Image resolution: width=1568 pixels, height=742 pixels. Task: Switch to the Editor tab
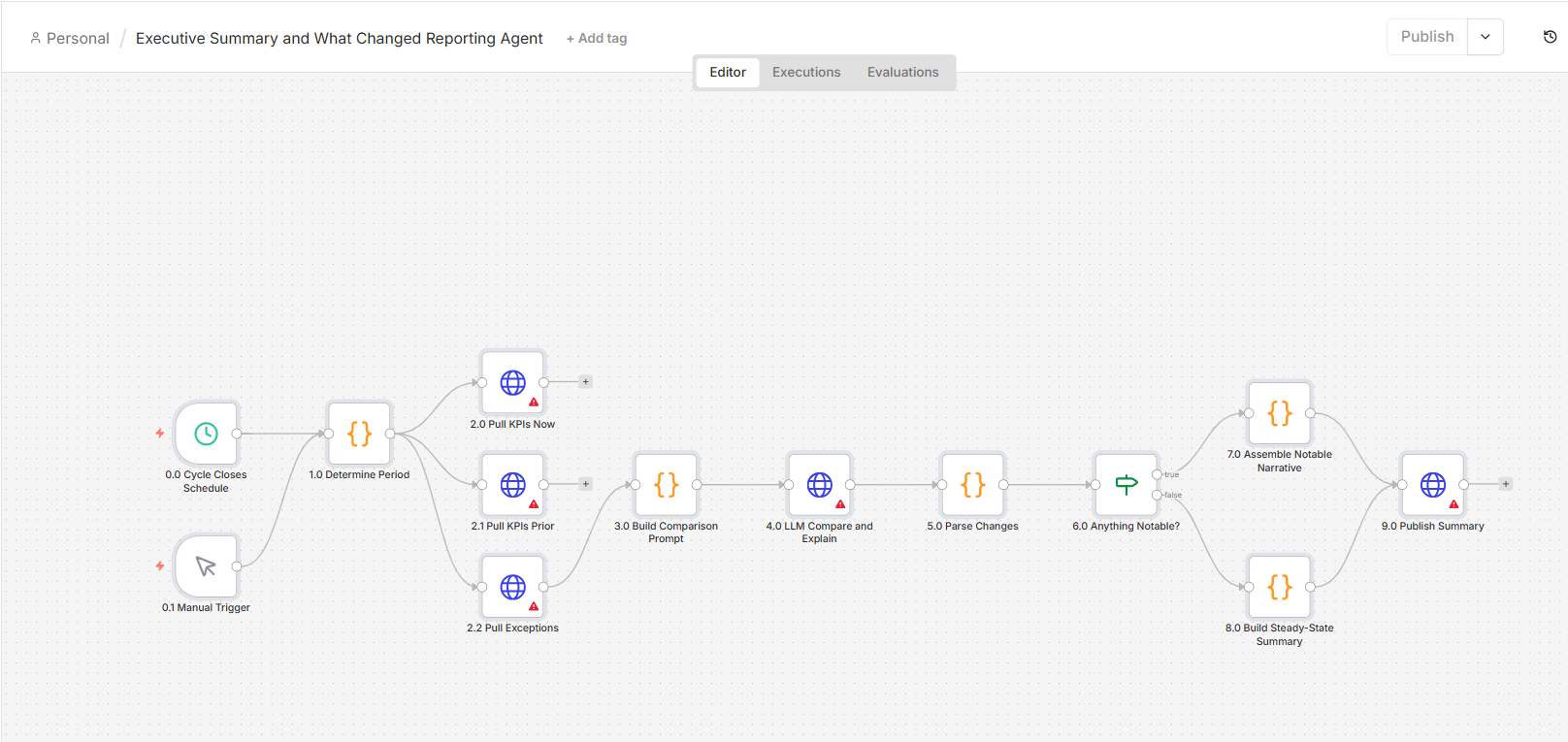(x=728, y=72)
